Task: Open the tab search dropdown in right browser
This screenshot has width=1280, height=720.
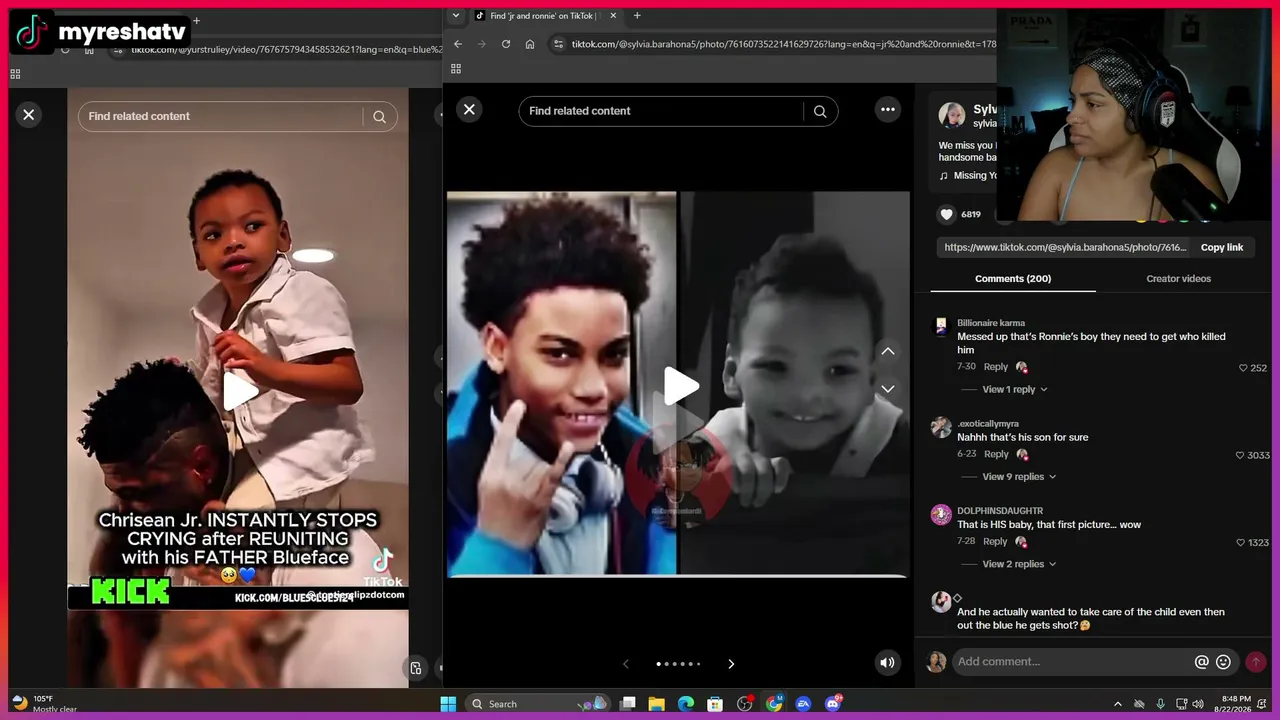Action: [456, 15]
